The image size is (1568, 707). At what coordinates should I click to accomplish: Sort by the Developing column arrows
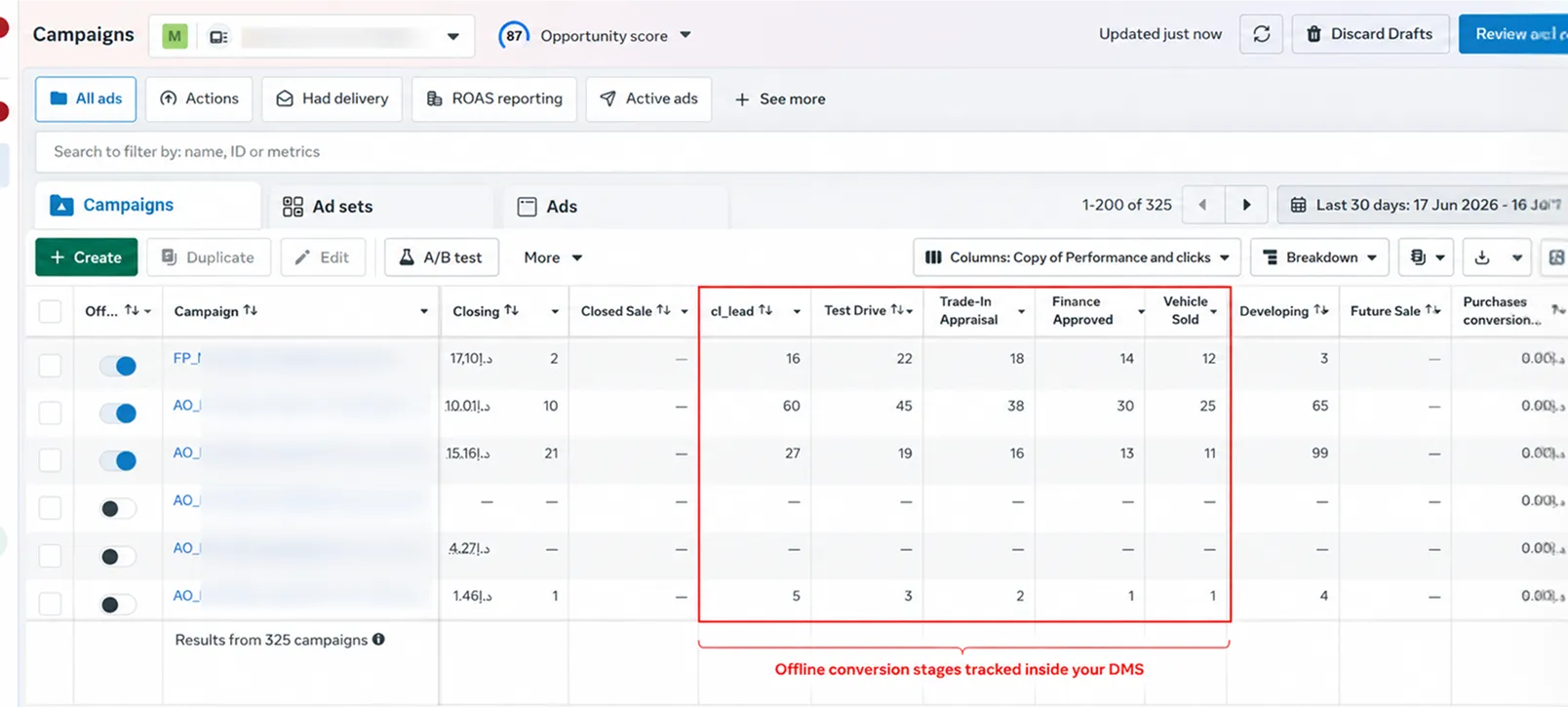click(1321, 310)
